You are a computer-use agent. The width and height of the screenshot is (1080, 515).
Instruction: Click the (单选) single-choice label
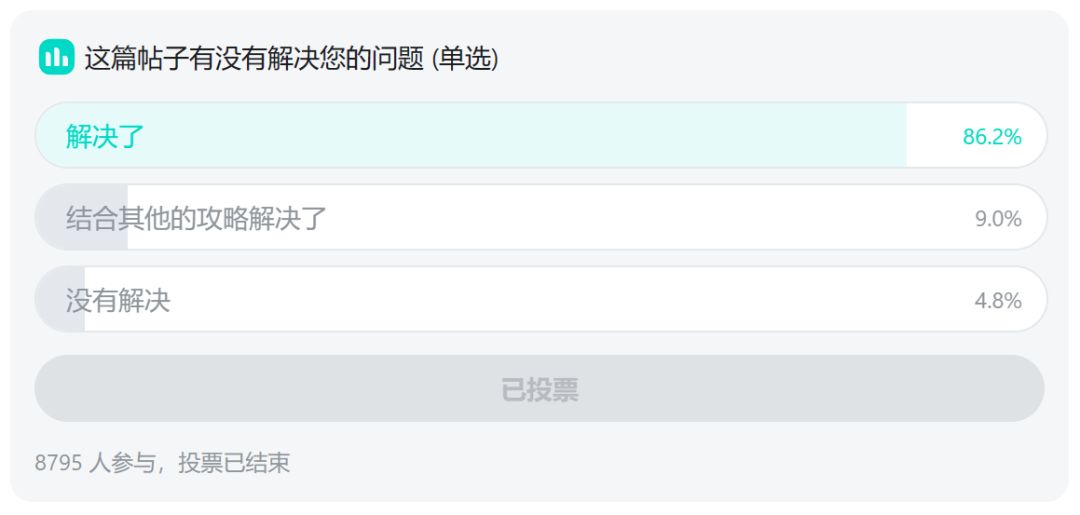[x=464, y=59]
